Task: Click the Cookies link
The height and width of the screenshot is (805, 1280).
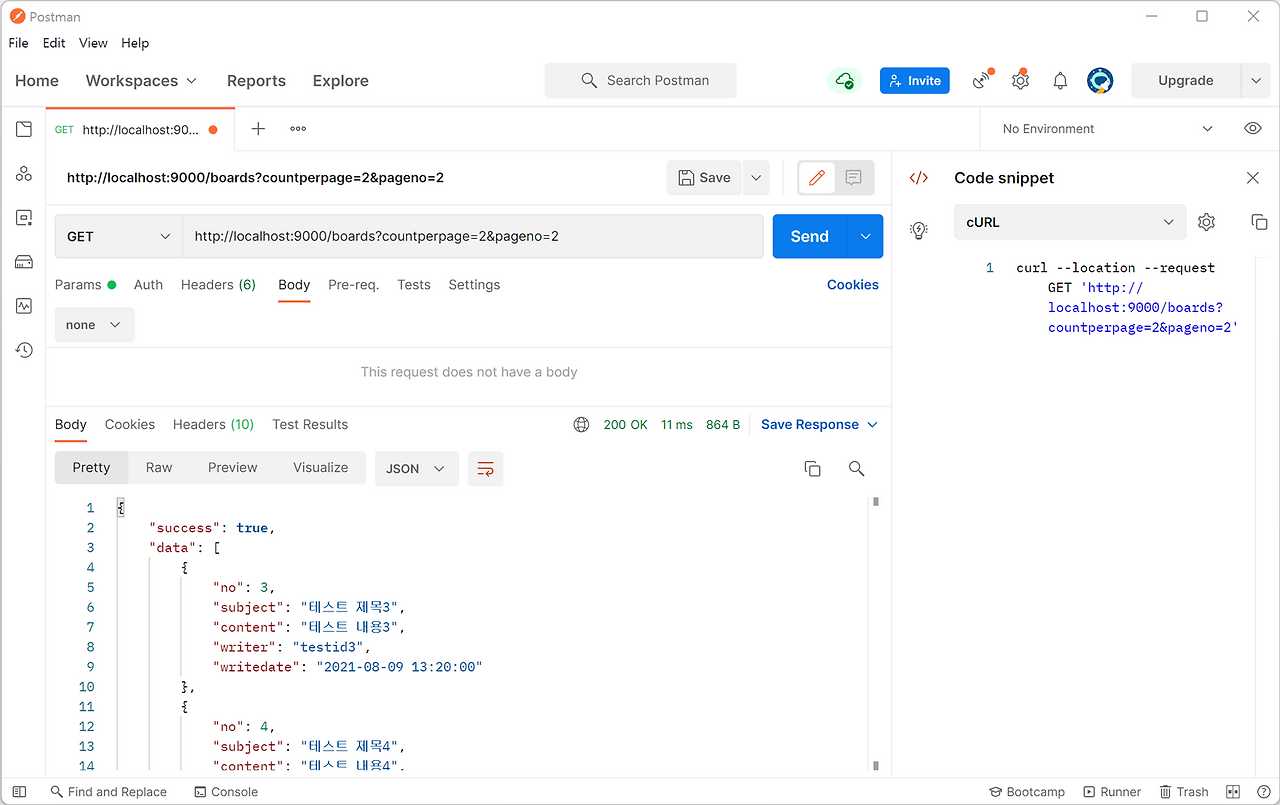Action: 852,285
